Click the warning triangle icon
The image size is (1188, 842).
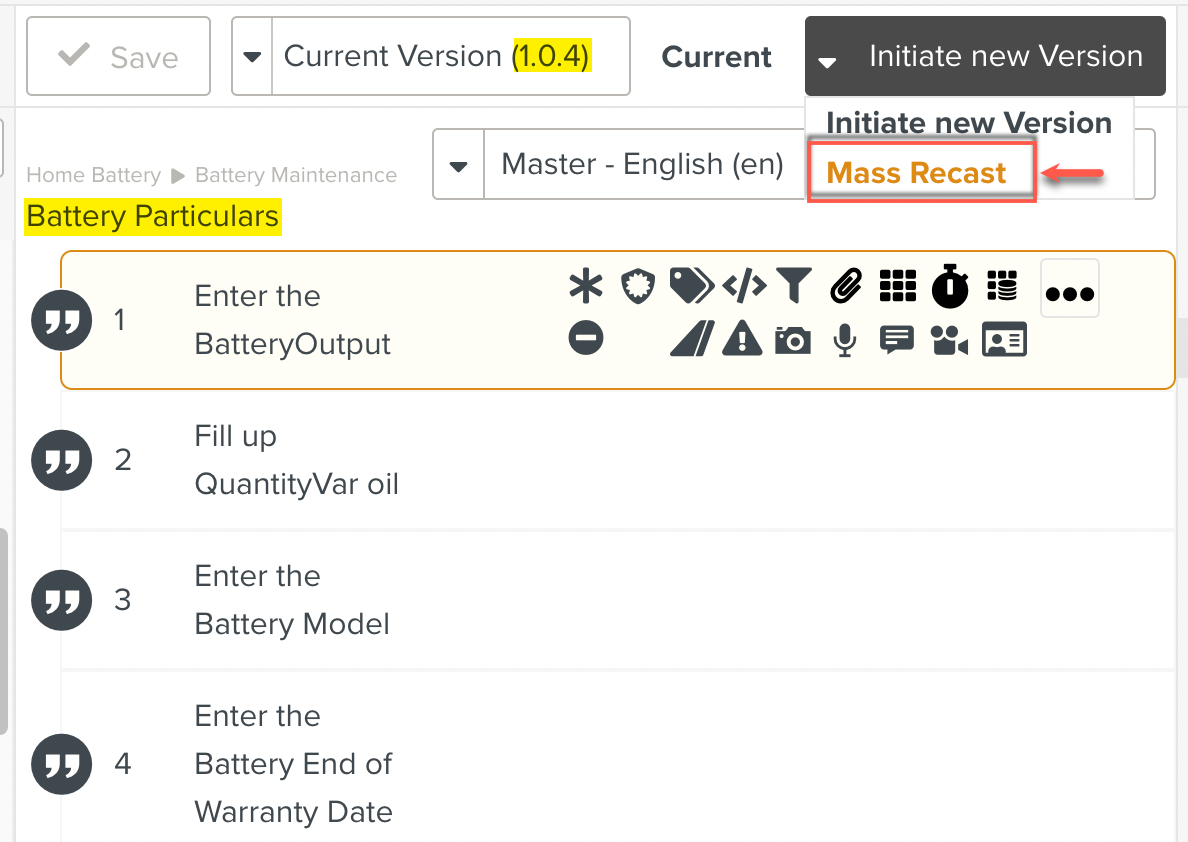tap(742, 341)
